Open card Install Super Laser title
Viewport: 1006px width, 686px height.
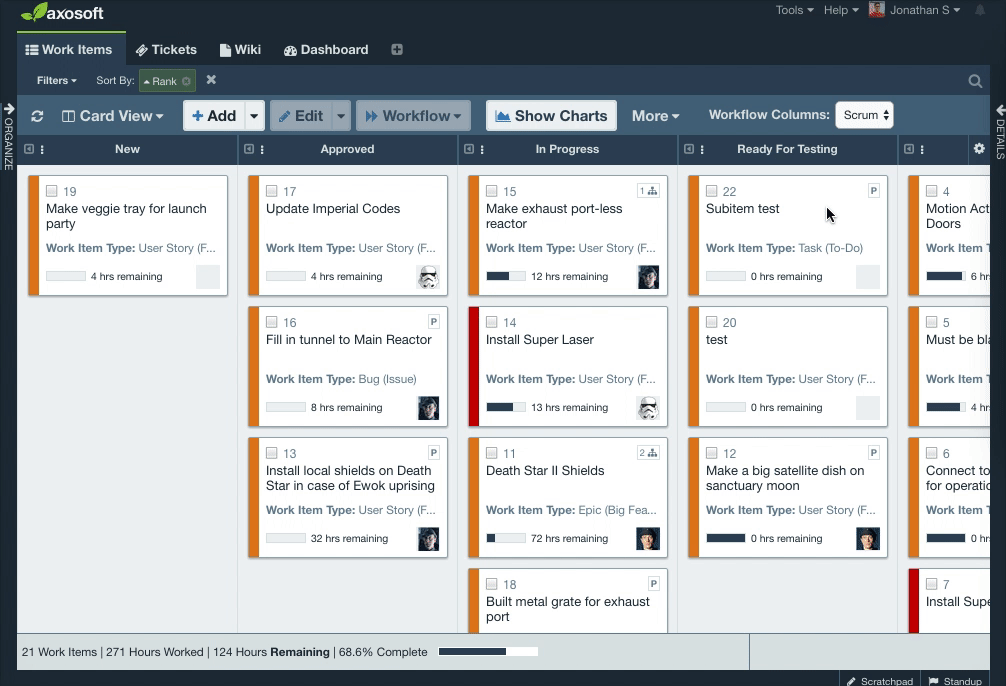(x=540, y=339)
